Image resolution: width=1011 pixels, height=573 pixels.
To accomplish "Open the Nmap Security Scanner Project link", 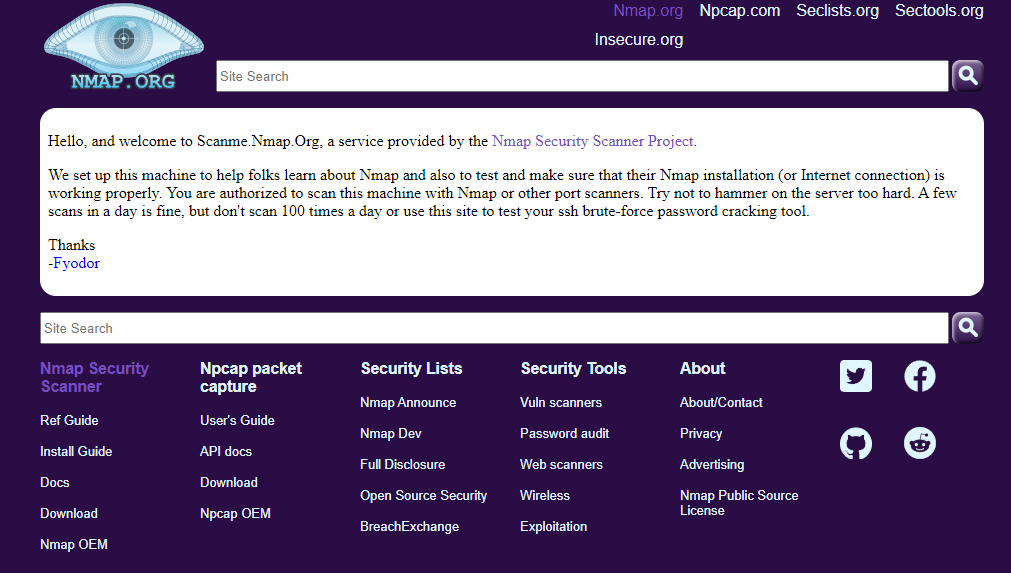I will (x=593, y=141).
